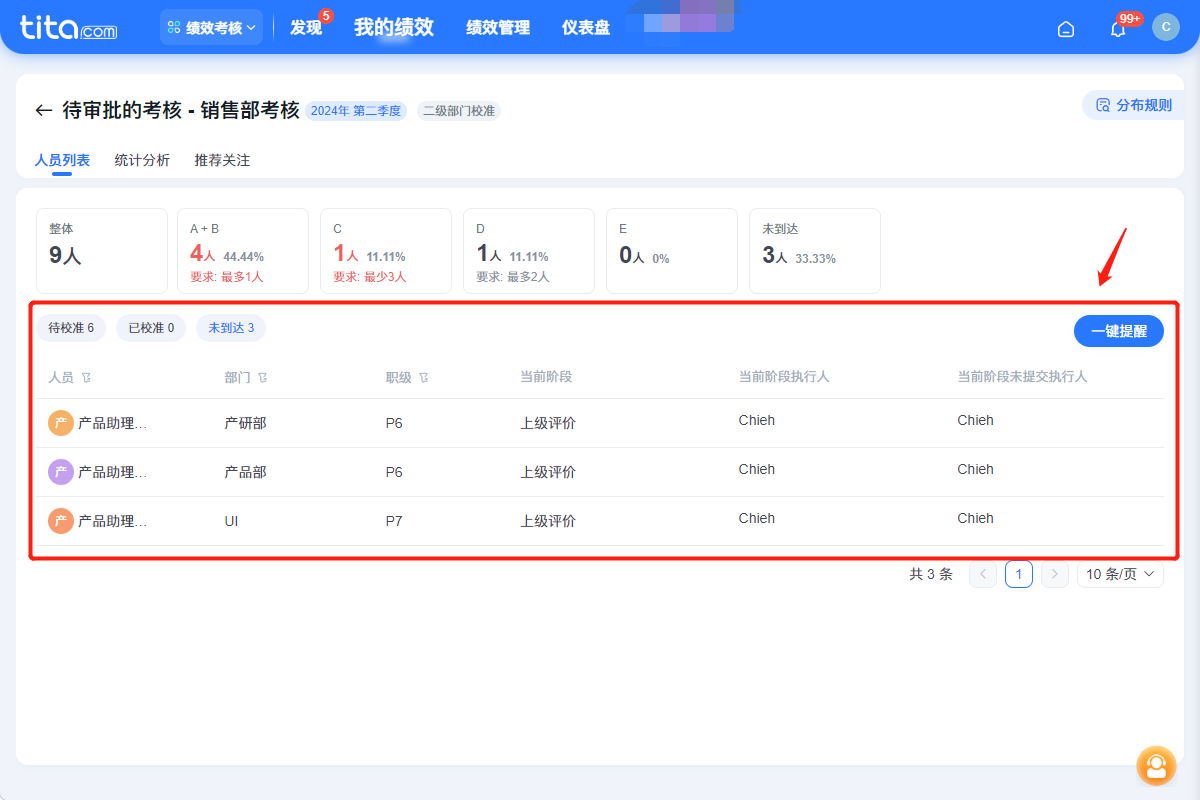
Task: Open the orange customer support chat icon
Action: 1156,766
